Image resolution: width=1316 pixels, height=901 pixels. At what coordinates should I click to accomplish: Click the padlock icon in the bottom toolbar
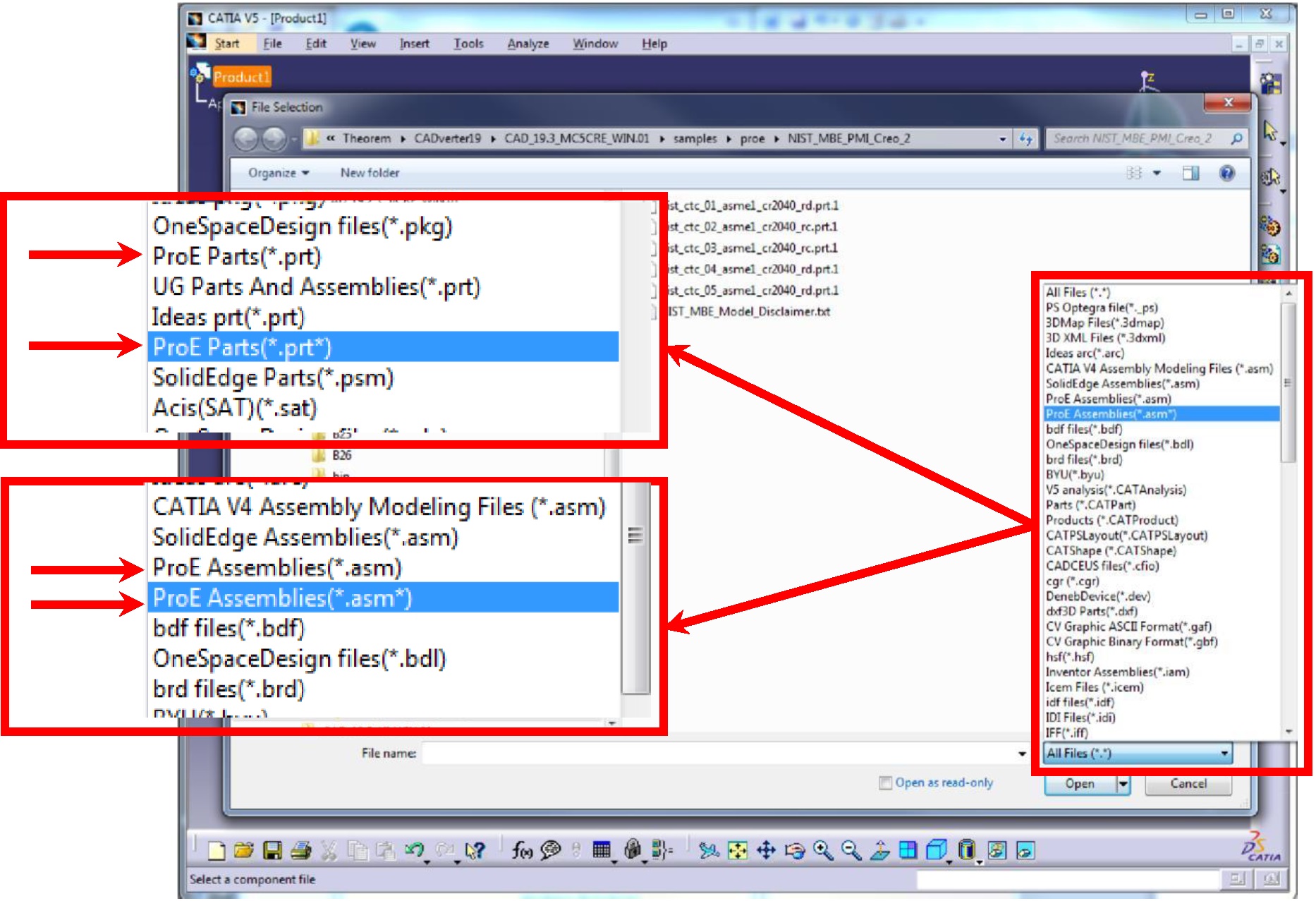point(633,849)
